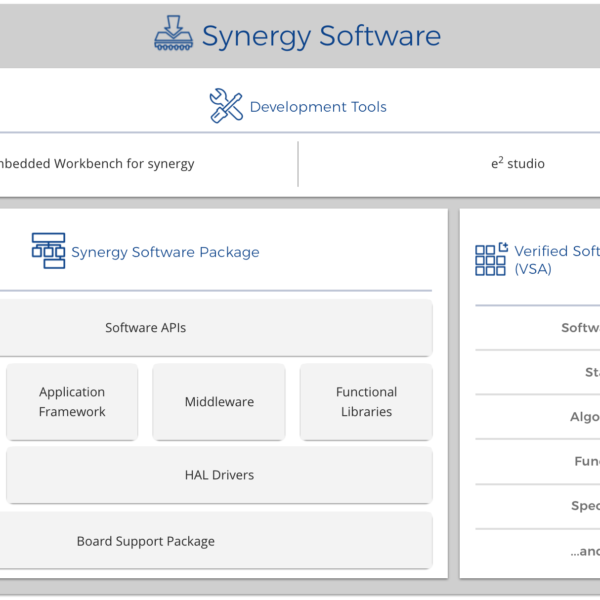Select the Application Framework block

click(x=72, y=402)
